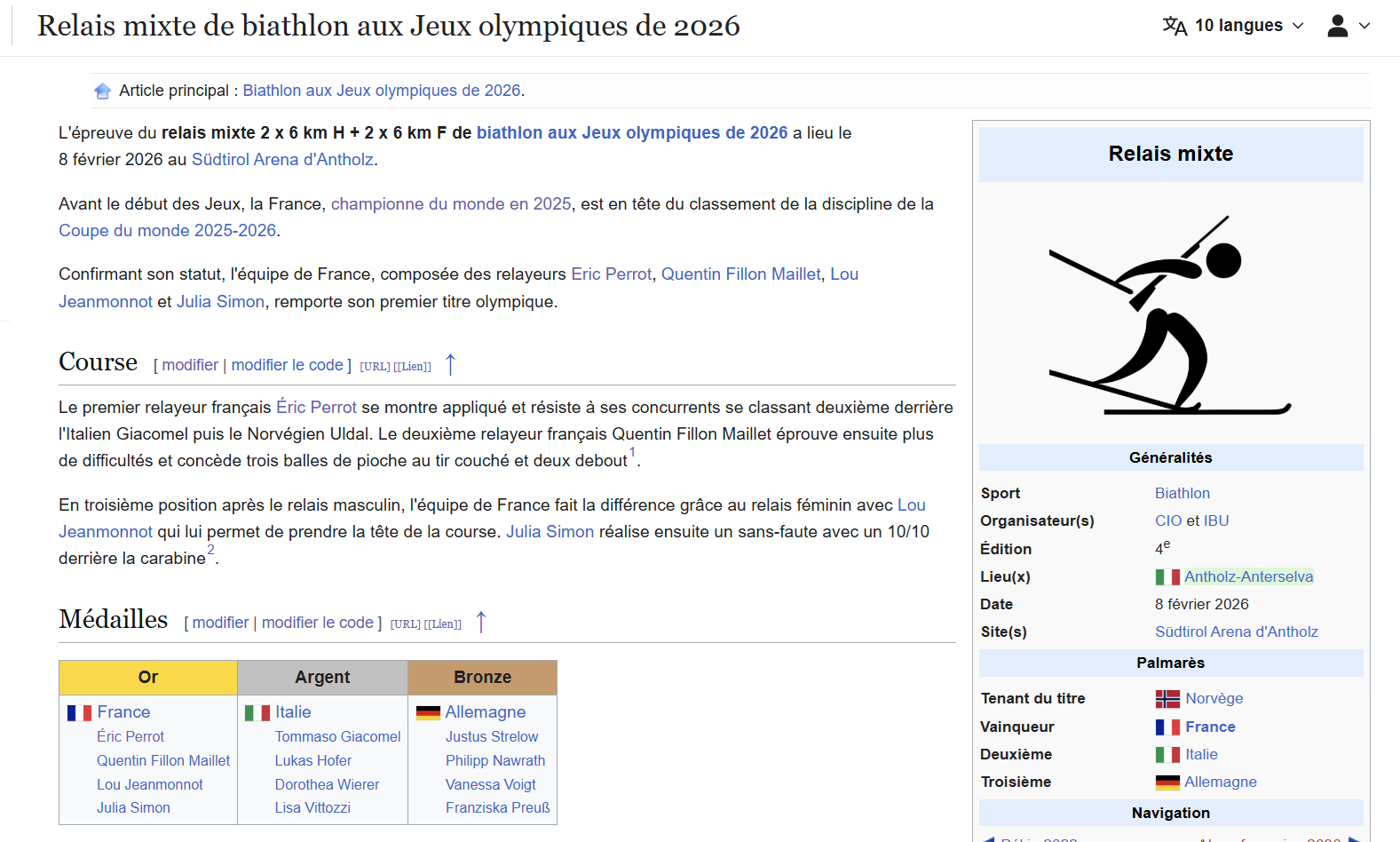Click the article principal home arrow icon

pyautogui.click(x=103, y=91)
